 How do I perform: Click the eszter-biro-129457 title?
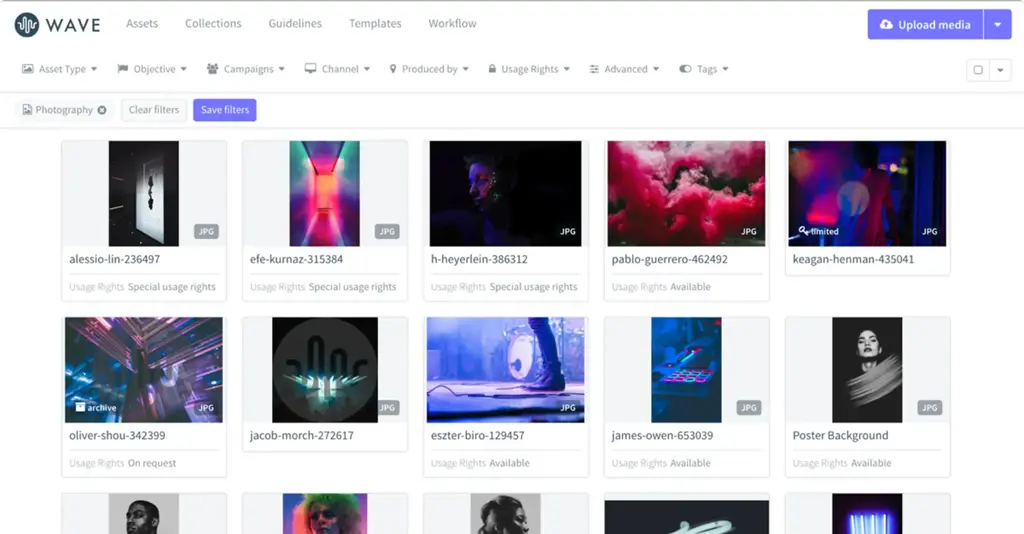pyautogui.click(x=477, y=435)
